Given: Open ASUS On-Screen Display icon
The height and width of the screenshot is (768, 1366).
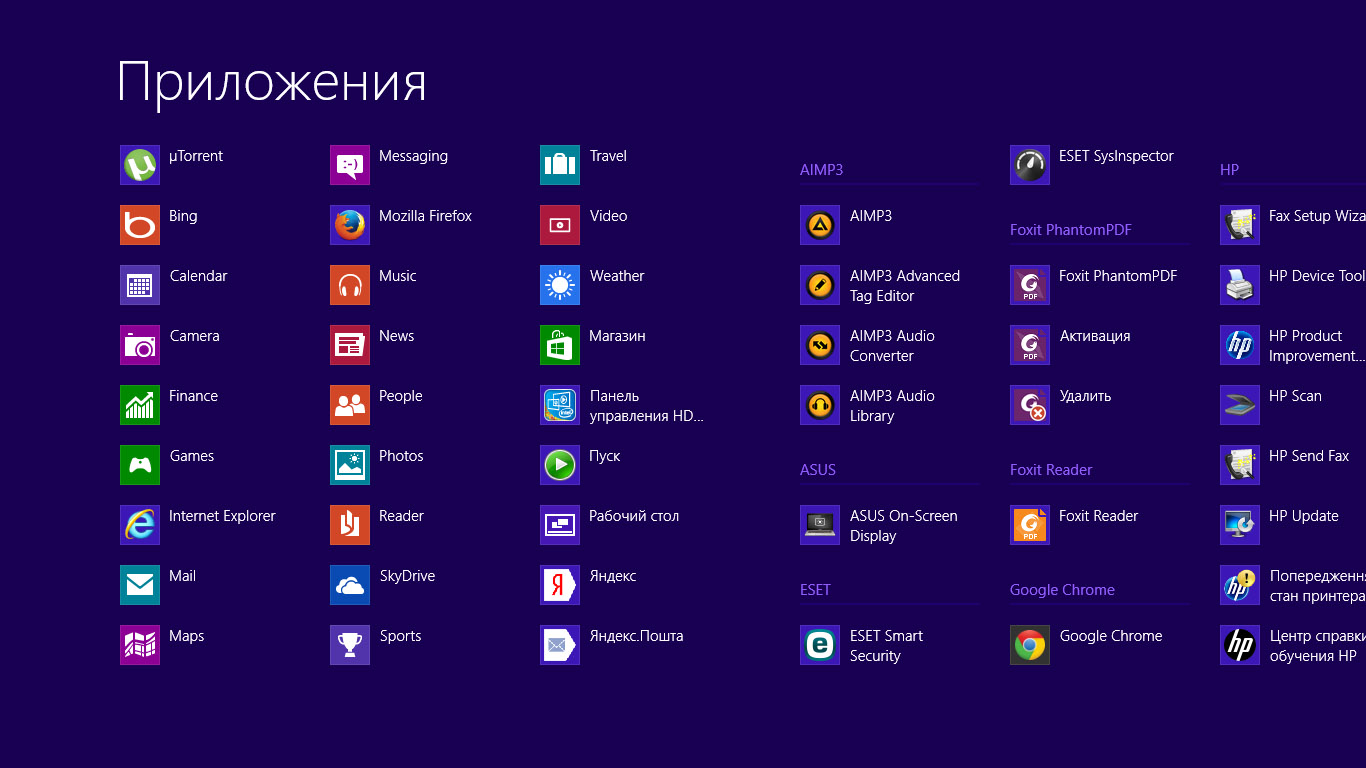Looking at the screenshot, I should point(820,525).
